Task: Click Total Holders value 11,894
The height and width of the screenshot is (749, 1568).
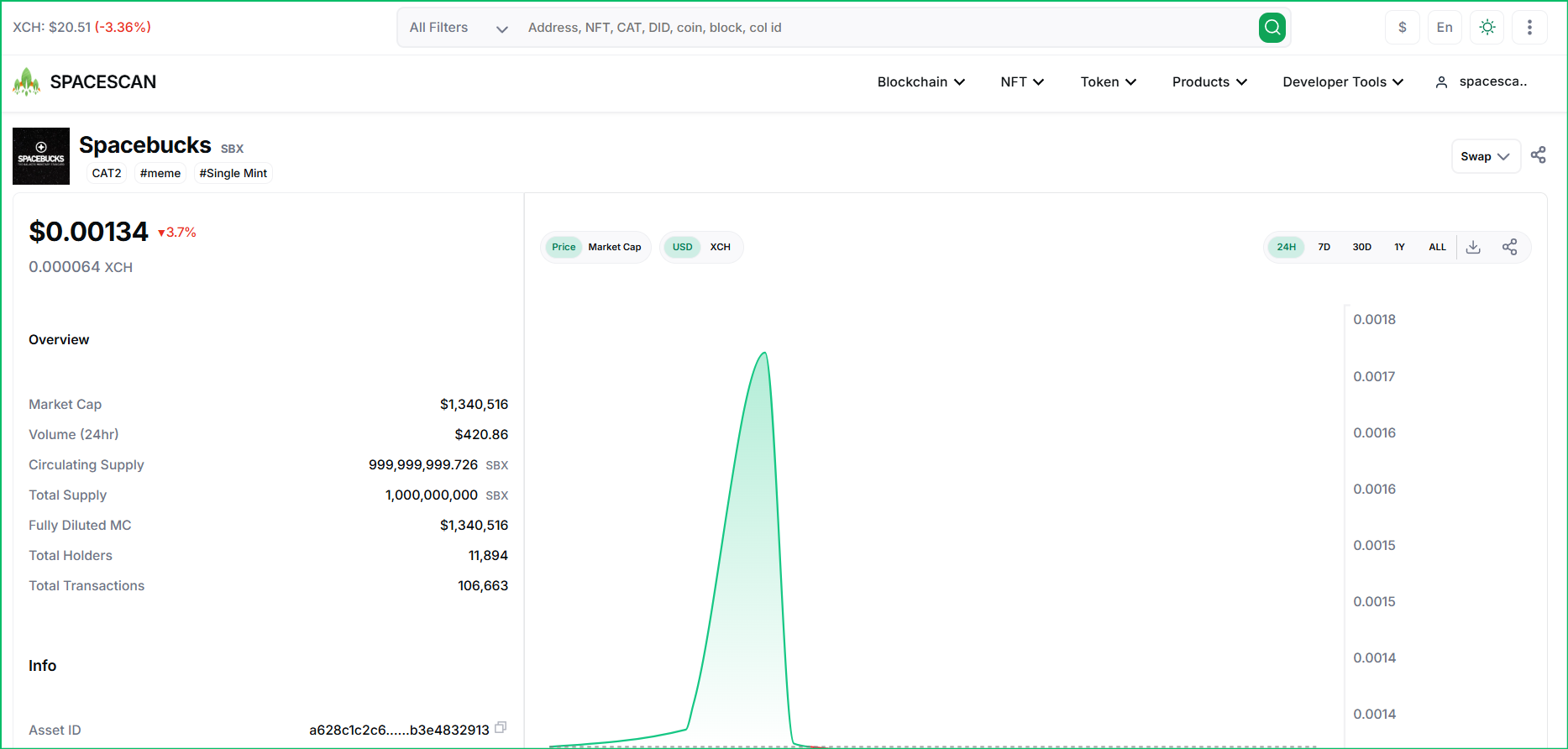Action: click(x=488, y=555)
